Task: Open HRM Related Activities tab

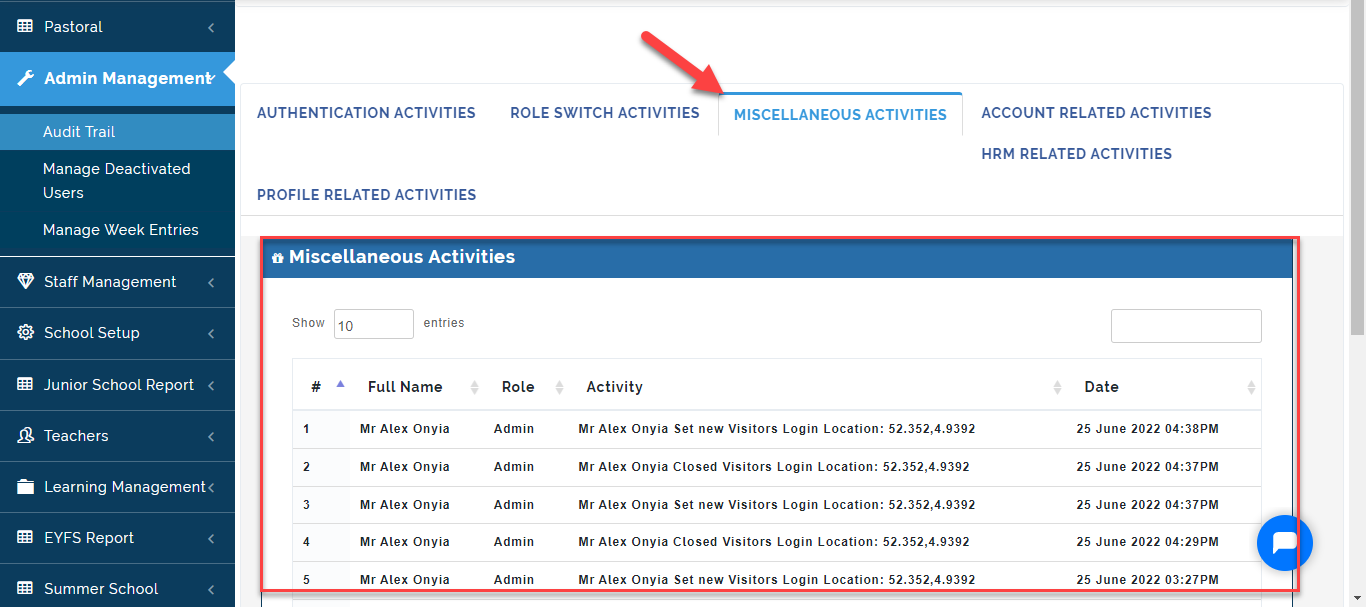Action: point(1077,154)
